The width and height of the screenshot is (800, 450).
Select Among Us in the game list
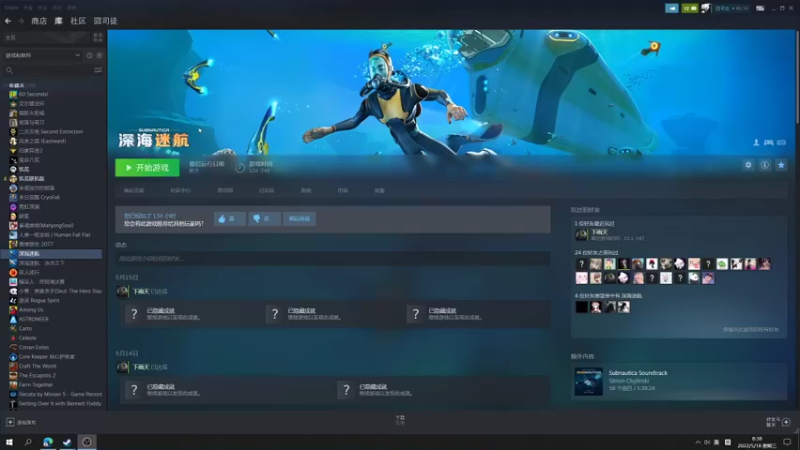[x=31, y=310]
